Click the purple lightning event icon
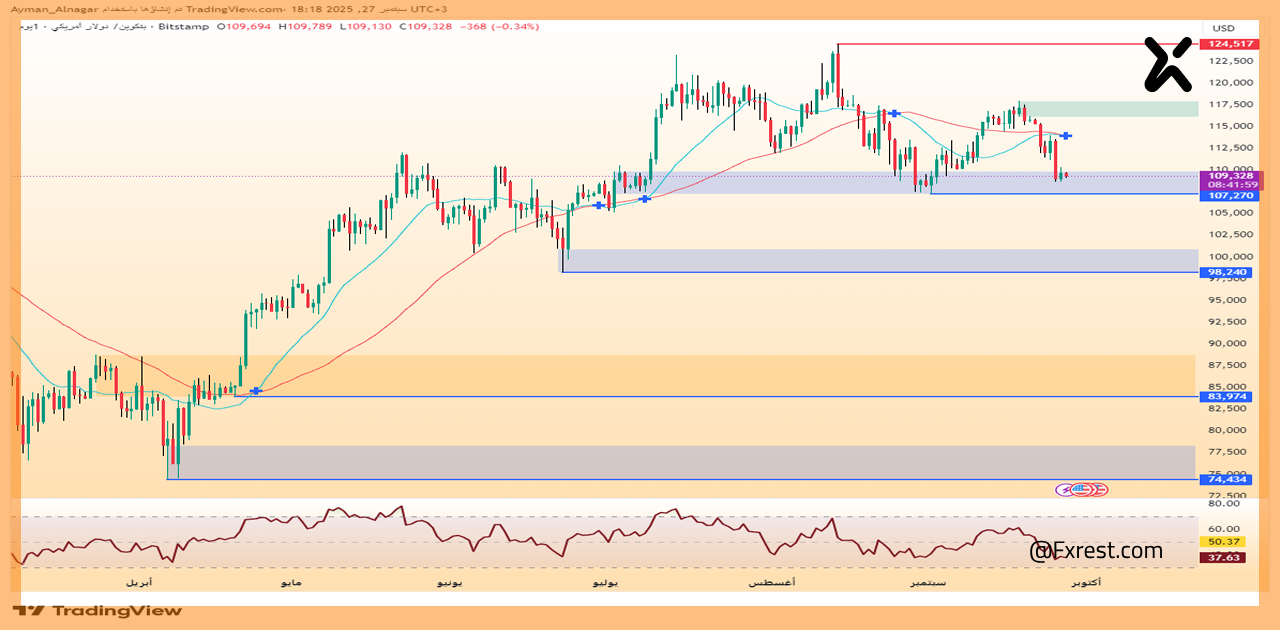 tap(1068, 489)
